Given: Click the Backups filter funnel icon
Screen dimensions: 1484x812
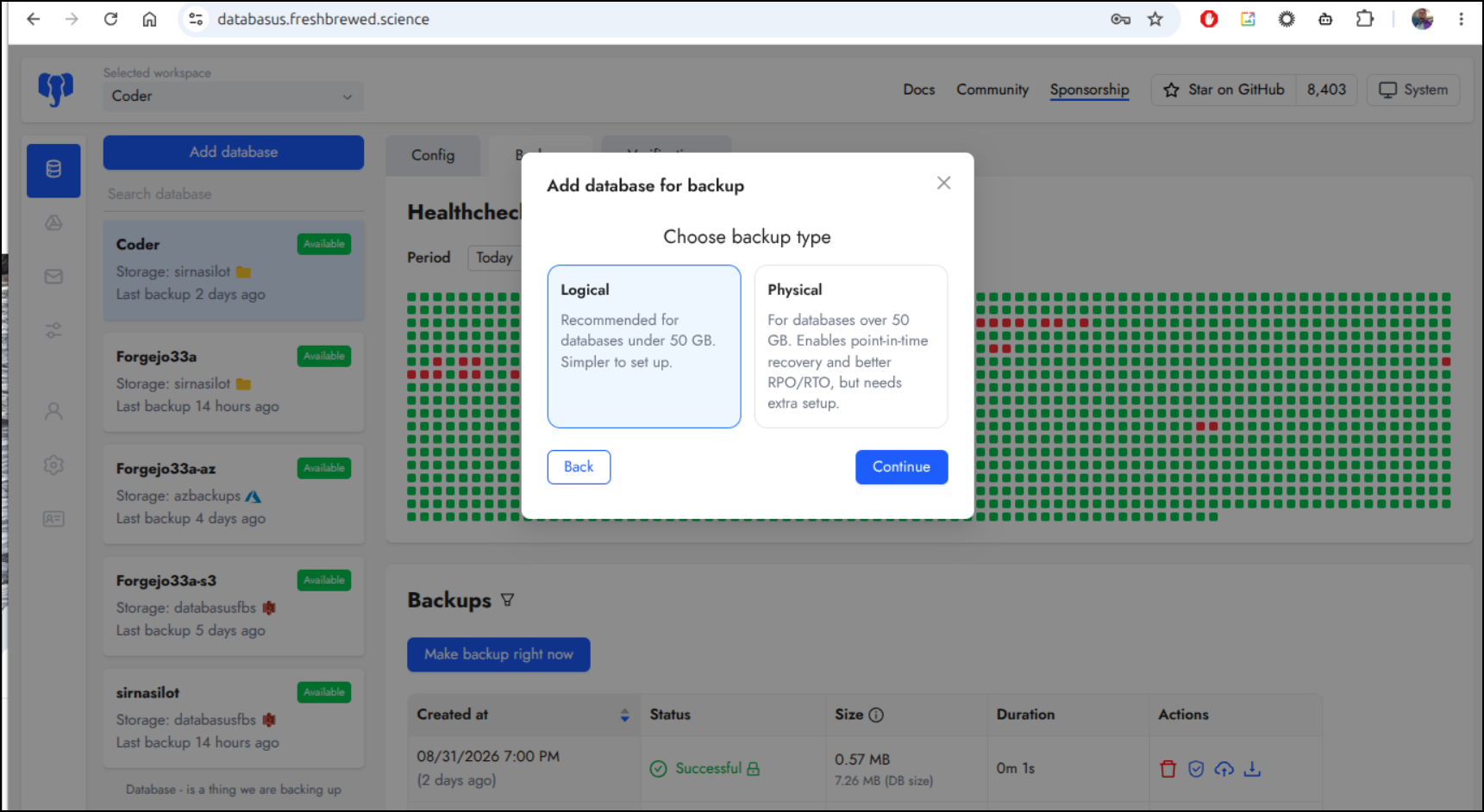Looking at the screenshot, I should 507,600.
